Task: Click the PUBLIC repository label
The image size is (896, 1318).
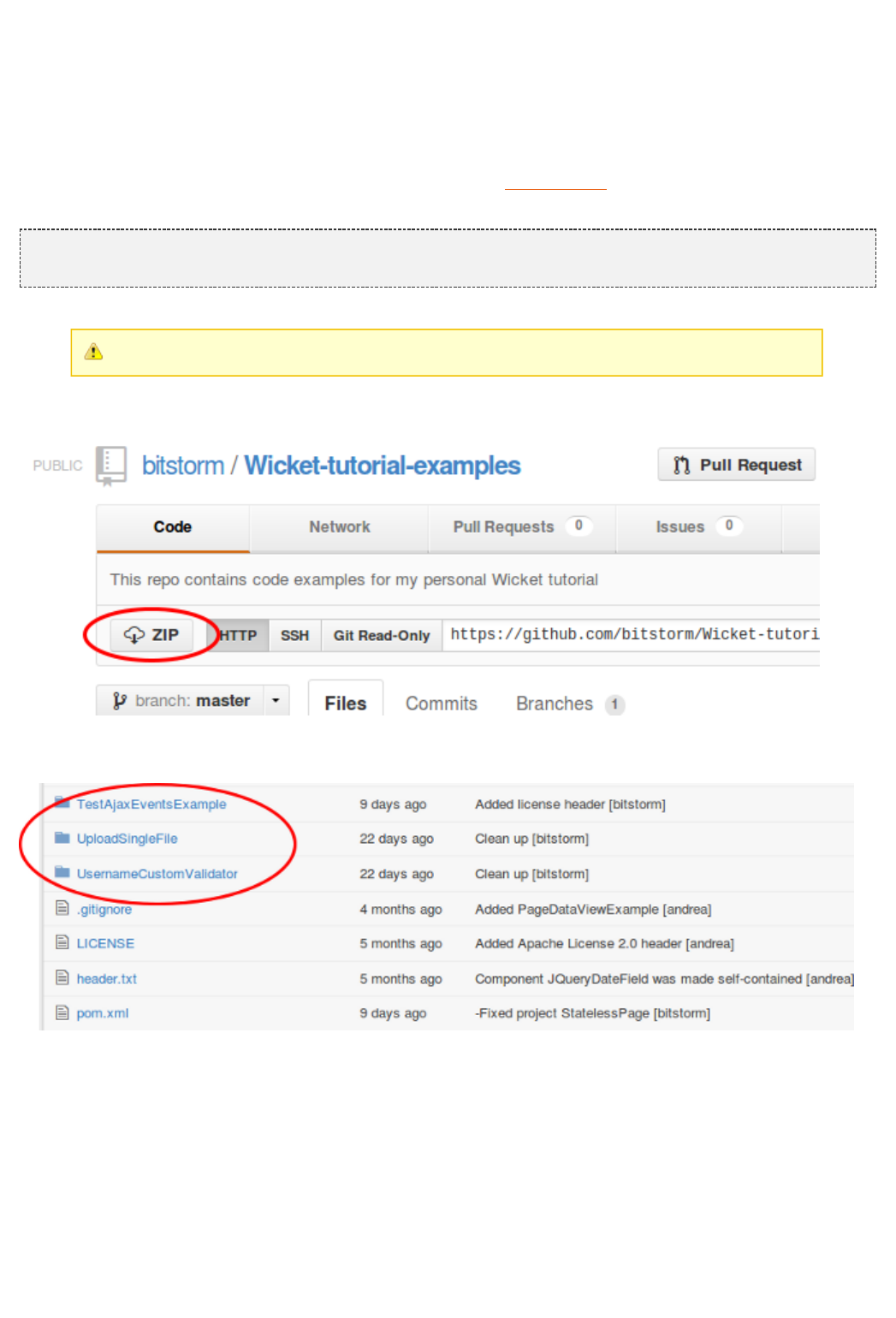Action: [x=57, y=466]
